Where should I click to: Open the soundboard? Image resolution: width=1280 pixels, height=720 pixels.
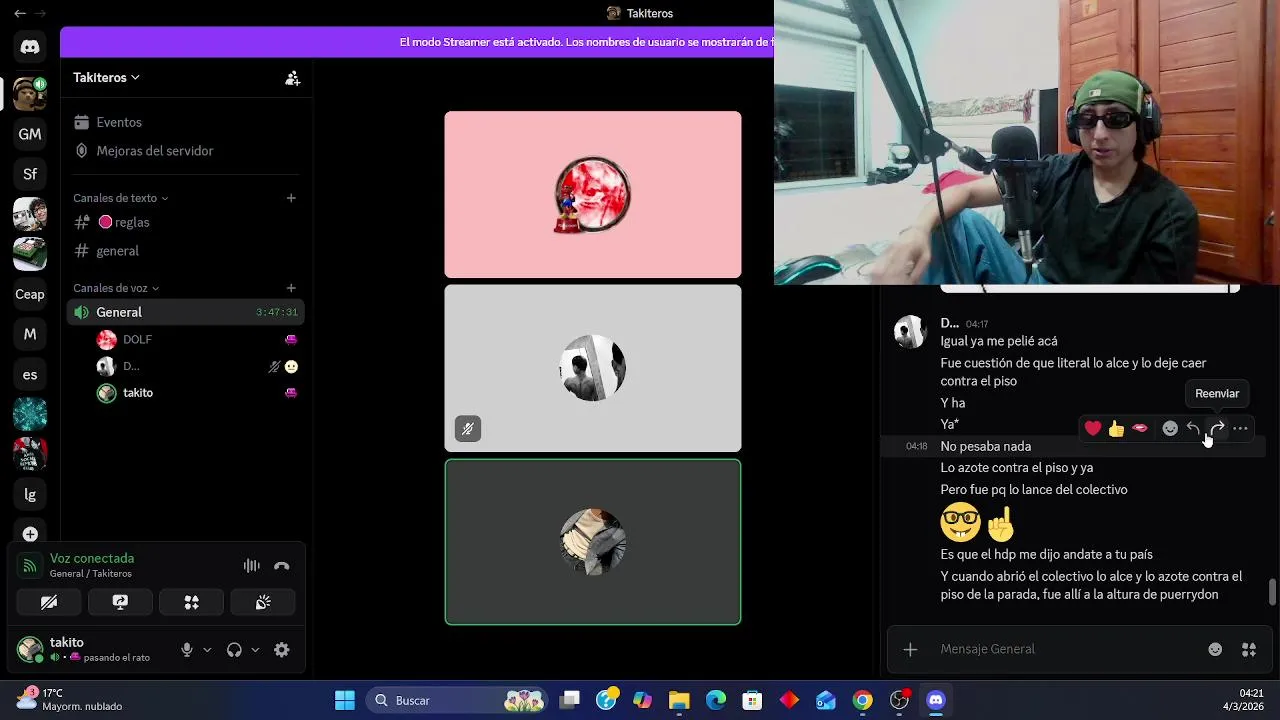(x=263, y=602)
